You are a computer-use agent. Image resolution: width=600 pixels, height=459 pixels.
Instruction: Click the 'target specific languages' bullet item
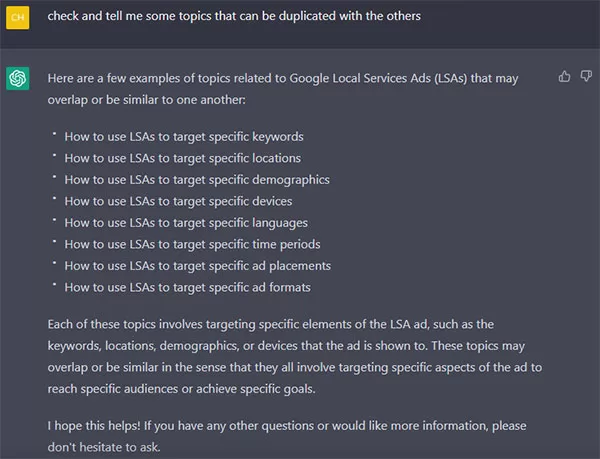point(186,223)
